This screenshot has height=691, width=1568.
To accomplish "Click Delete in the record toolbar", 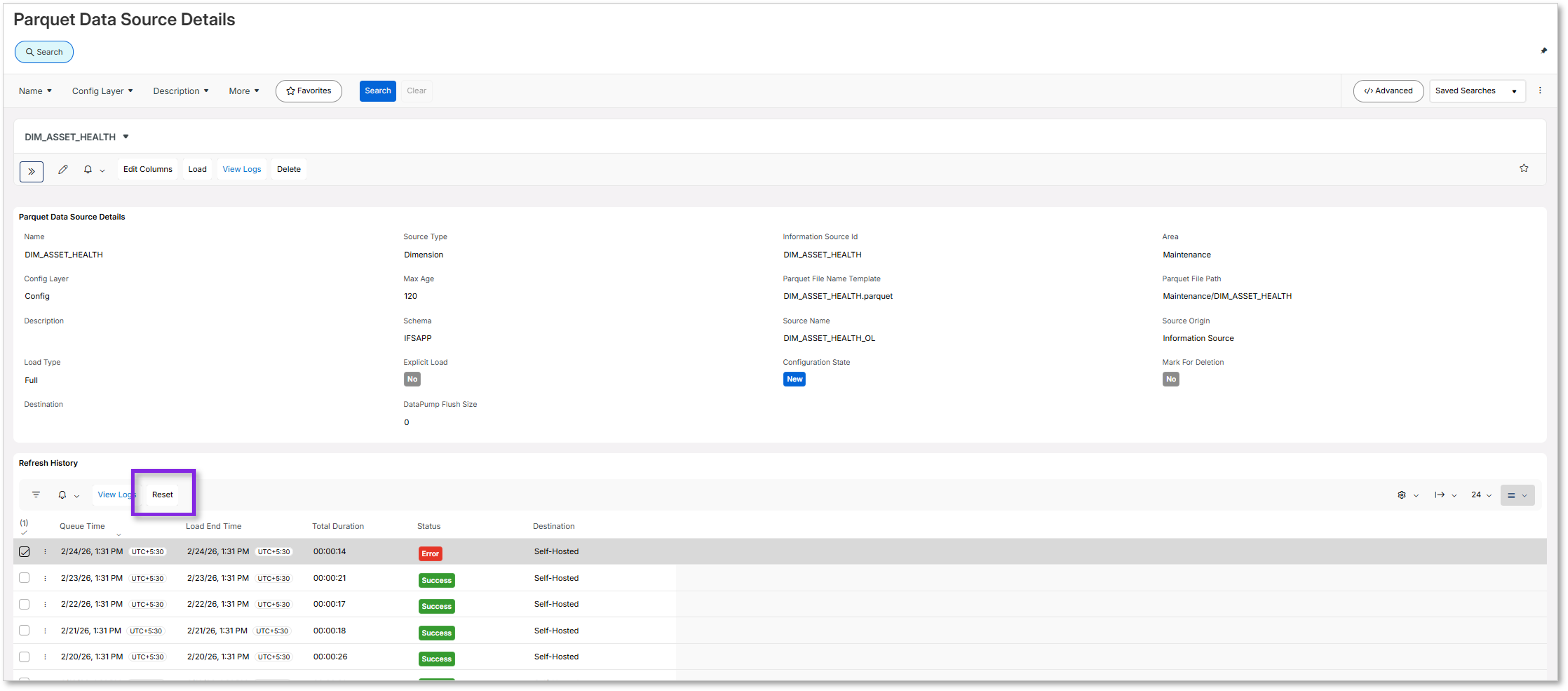I will pyautogui.click(x=289, y=169).
